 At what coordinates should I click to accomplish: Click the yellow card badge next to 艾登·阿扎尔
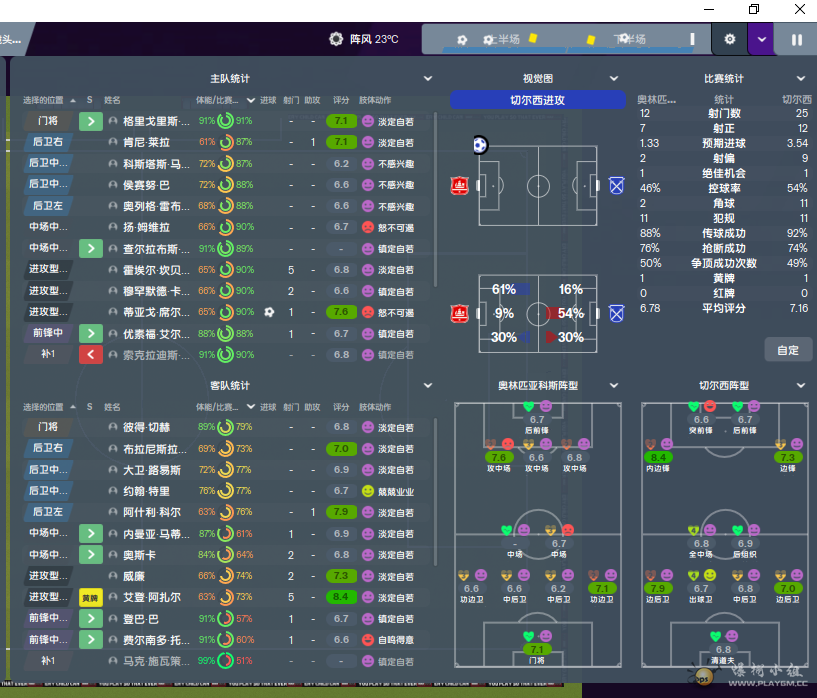pos(90,597)
